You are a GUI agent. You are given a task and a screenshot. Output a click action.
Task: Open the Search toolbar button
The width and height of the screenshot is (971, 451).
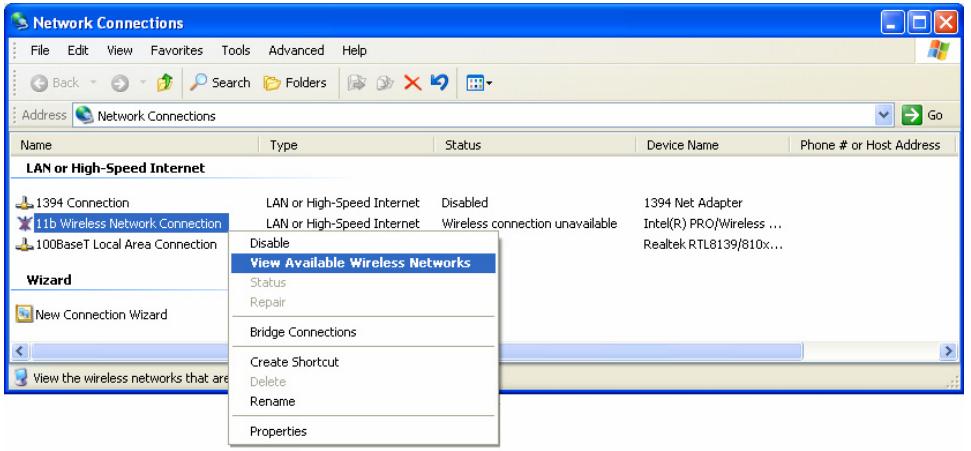pyautogui.click(x=220, y=82)
